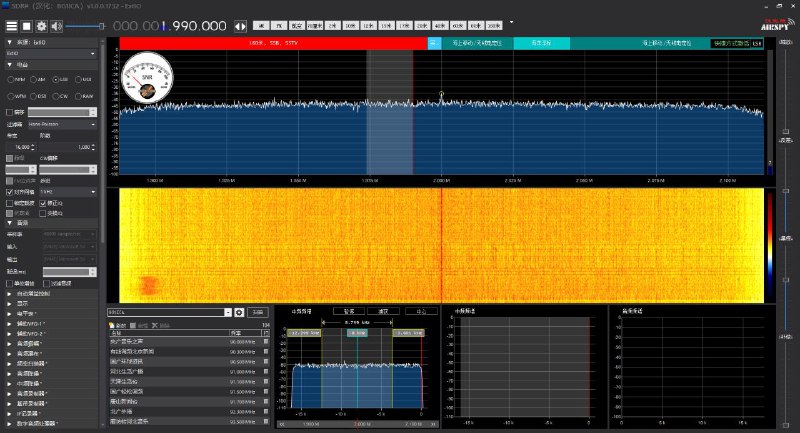
Task: Click the tuning-type arrows icon beside frequency
Action: click(240, 25)
